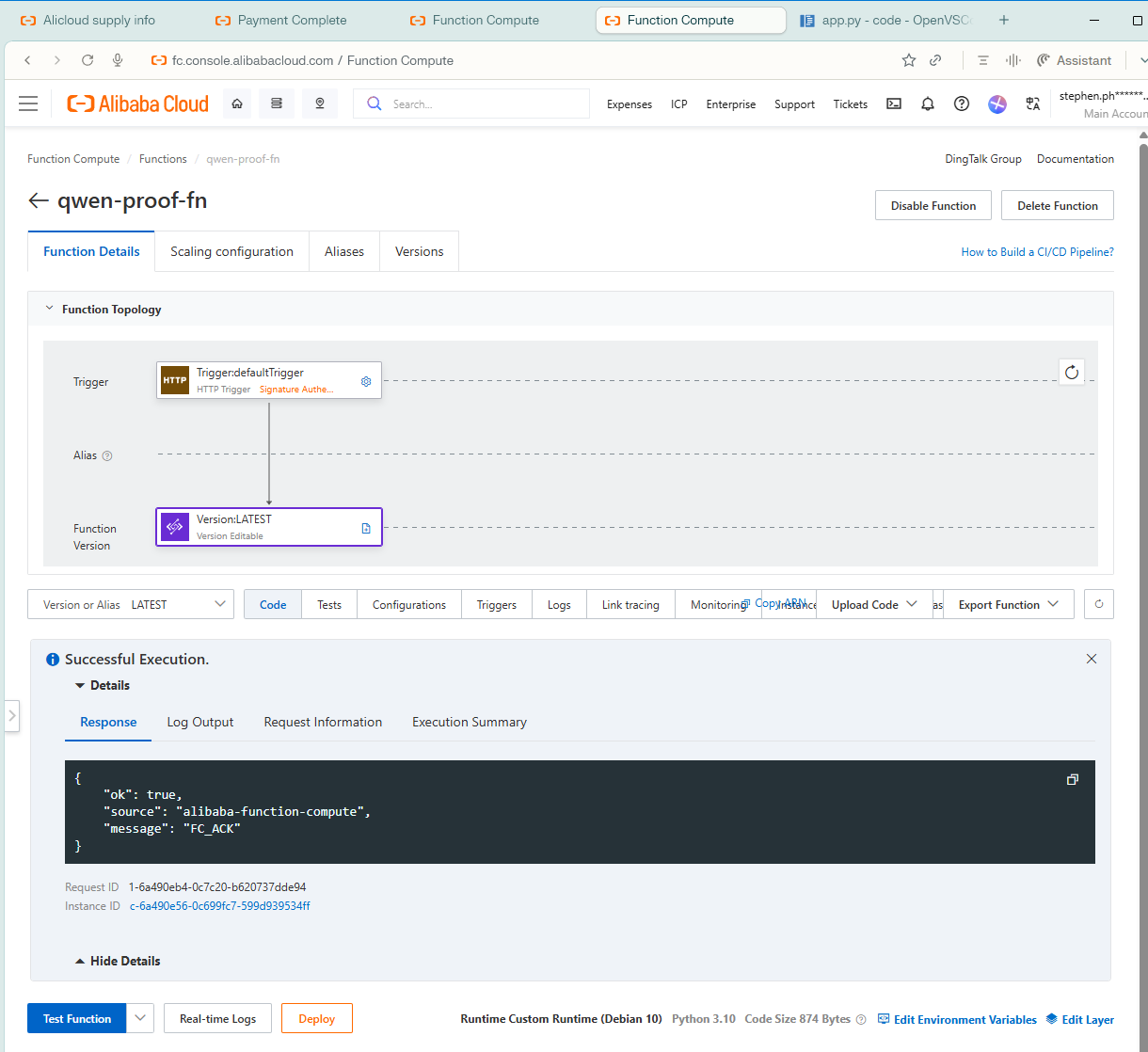Click the Edit Layer link

click(x=1080, y=1019)
